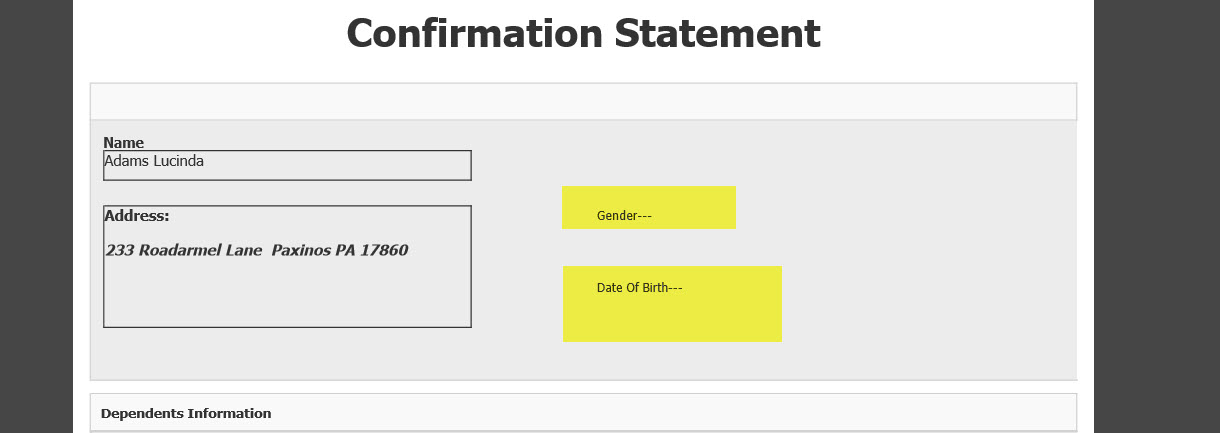This screenshot has width=1220, height=433.
Task: Click the Confirmation Statement title
Action: click(583, 33)
